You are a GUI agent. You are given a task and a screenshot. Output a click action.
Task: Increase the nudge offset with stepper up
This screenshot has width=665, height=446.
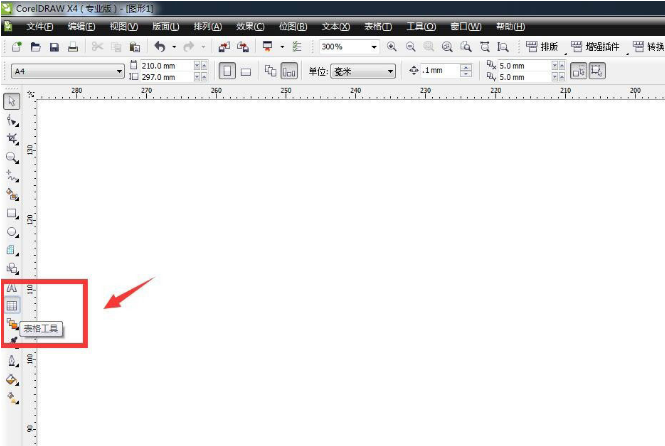click(x=466, y=67)
